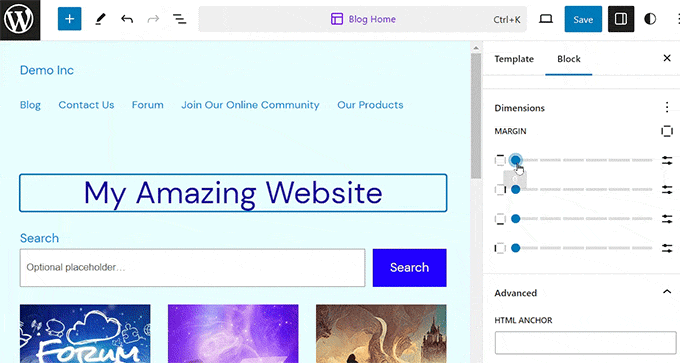
Task: Switch to the Template tab
Action: [x=514, y=59]
